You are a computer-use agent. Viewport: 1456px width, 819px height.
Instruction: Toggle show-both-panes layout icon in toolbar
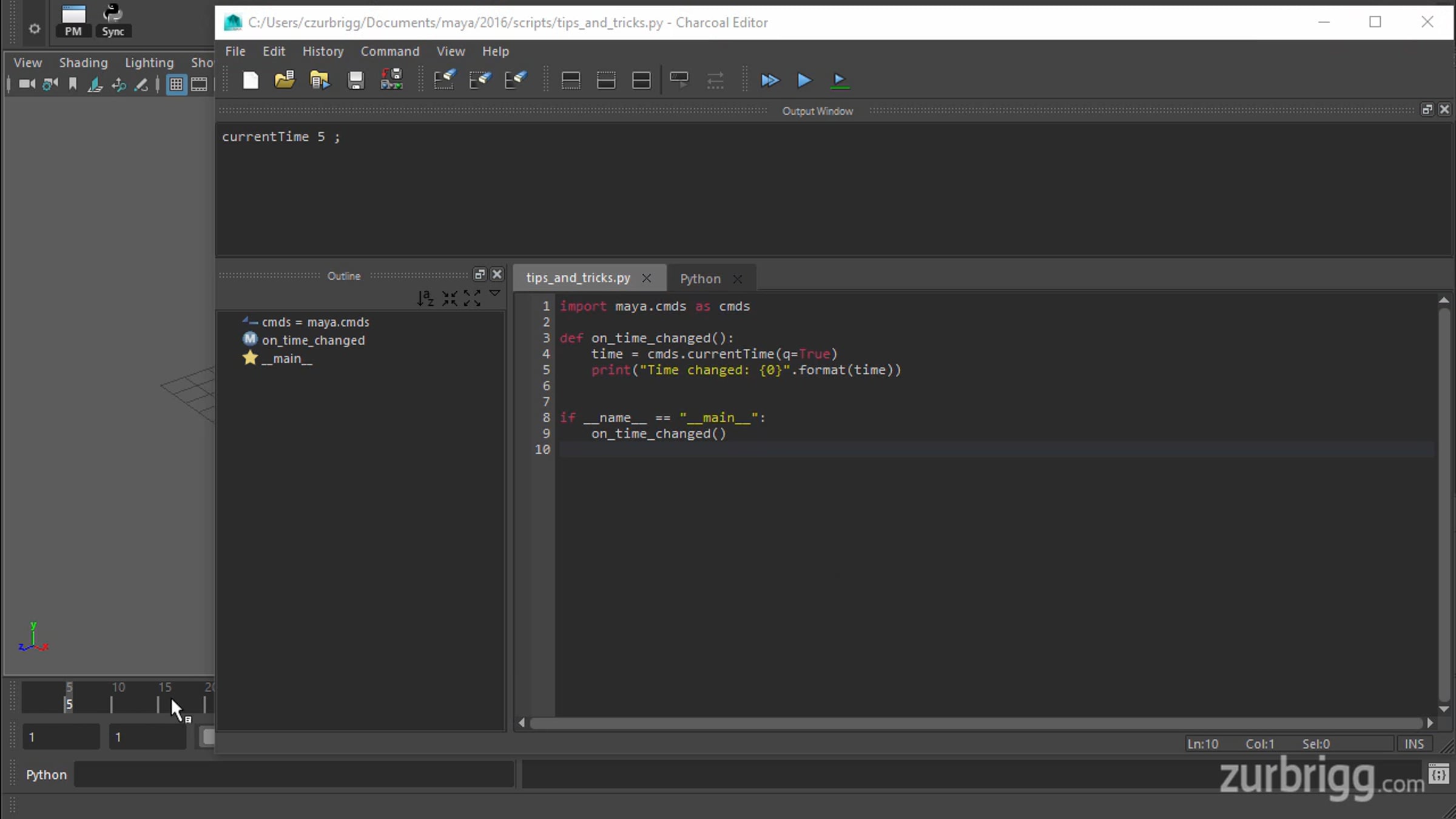click(641, 80)
